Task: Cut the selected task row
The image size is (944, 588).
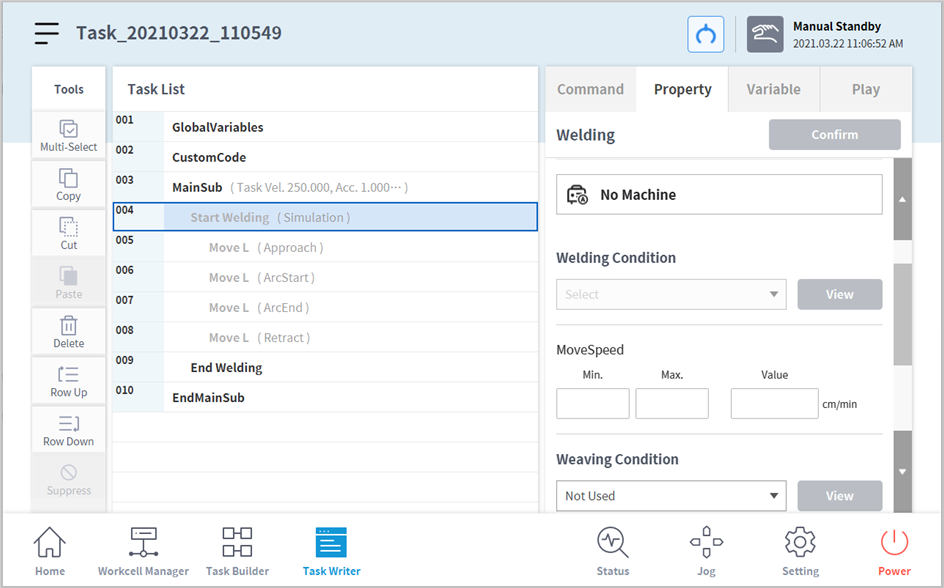Action: click(68, 233)
